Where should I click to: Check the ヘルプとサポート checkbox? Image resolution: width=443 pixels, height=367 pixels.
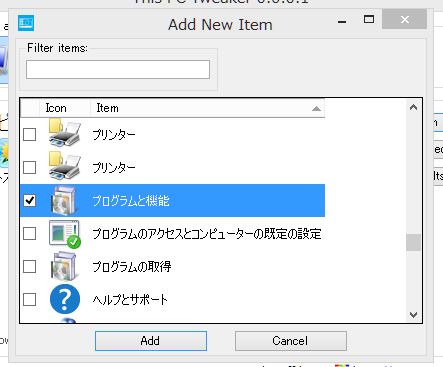(30, 299)
